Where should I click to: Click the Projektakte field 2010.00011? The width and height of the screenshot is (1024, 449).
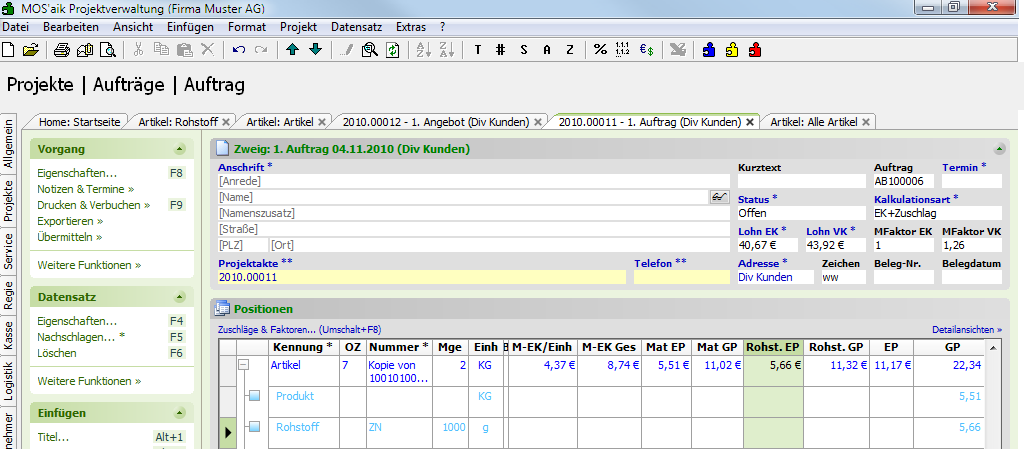click(421, 277)
